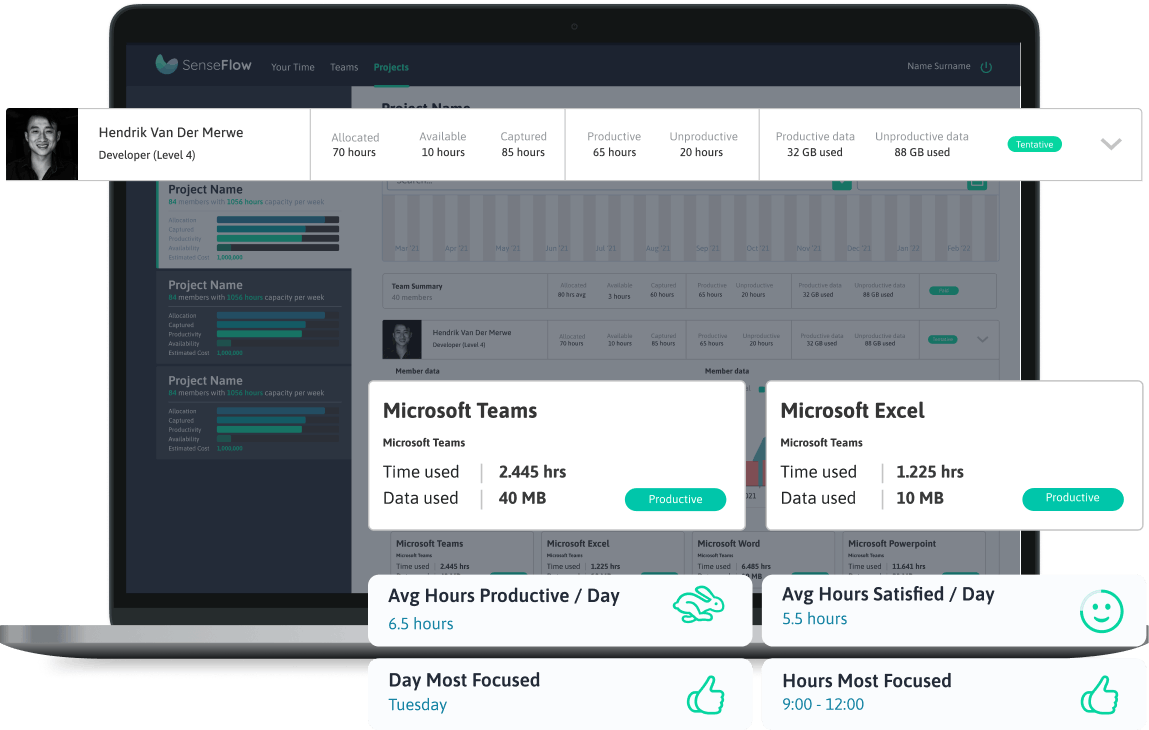Click the '5.5 hours' value

(814, 619)
